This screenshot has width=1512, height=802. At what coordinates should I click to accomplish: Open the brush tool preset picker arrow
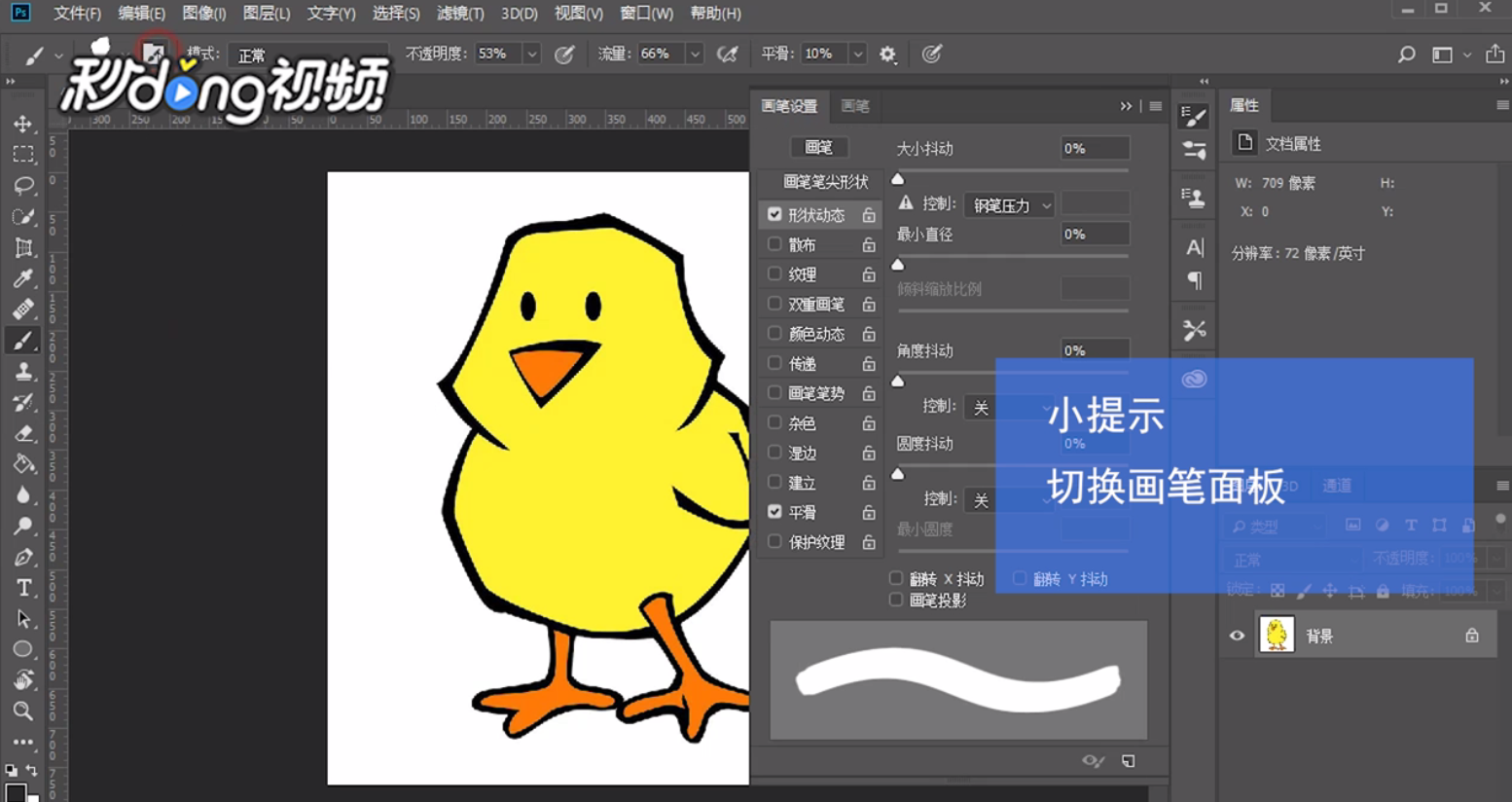[58, 55]
